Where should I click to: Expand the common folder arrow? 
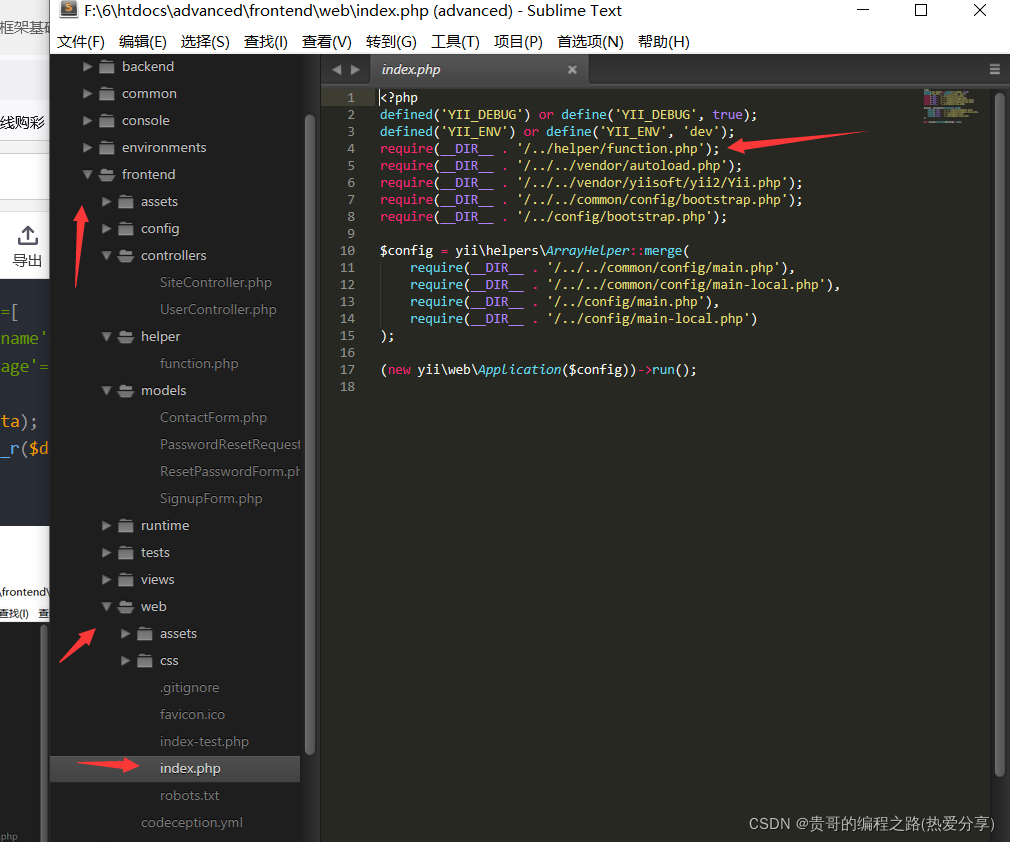click(88, 93)
